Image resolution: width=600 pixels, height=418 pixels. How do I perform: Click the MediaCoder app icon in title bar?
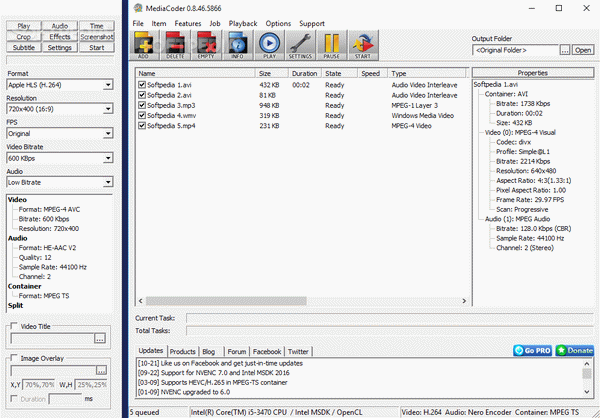point(138,8)
